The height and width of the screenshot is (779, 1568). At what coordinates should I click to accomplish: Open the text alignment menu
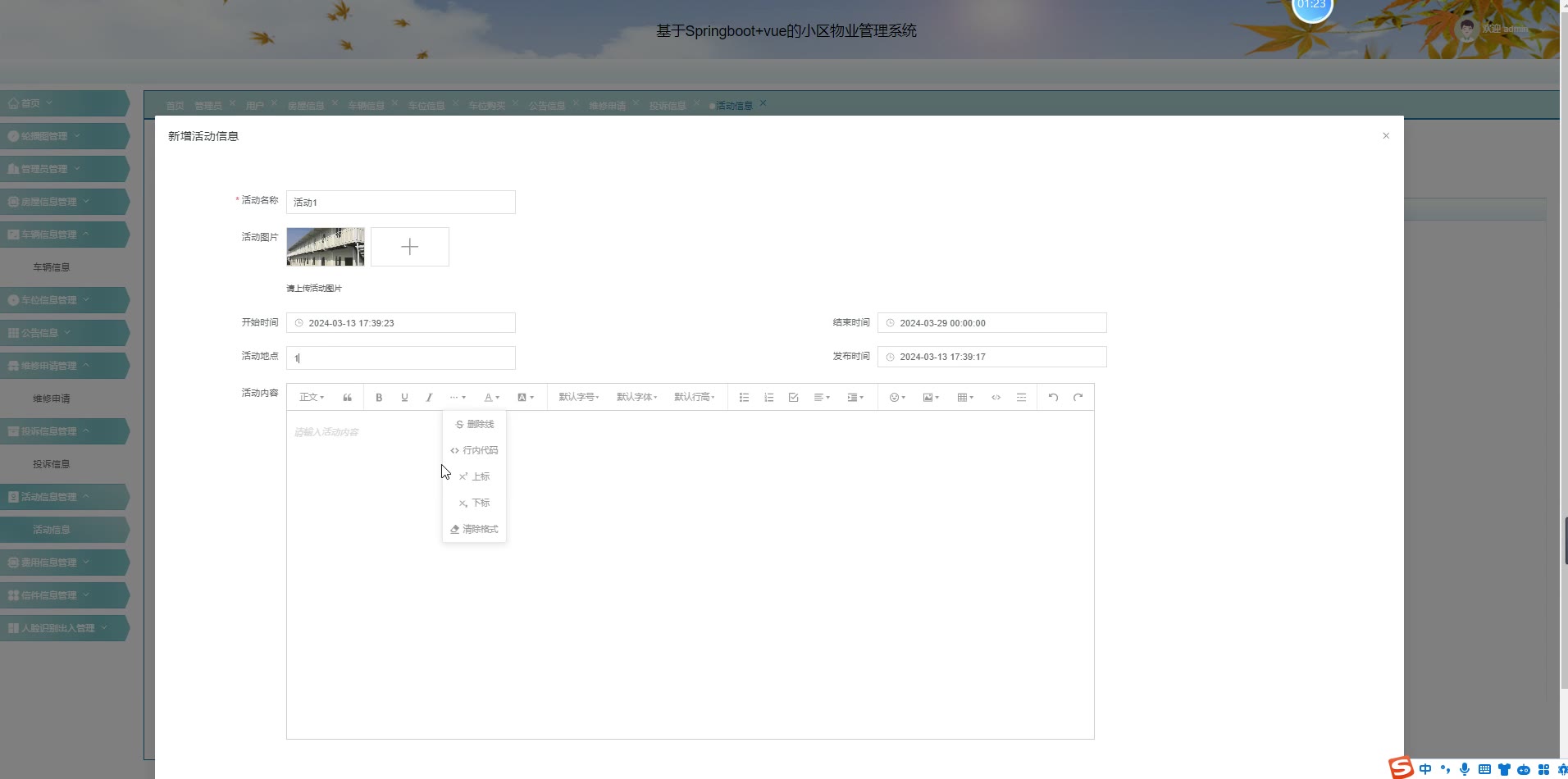[822, 398]
